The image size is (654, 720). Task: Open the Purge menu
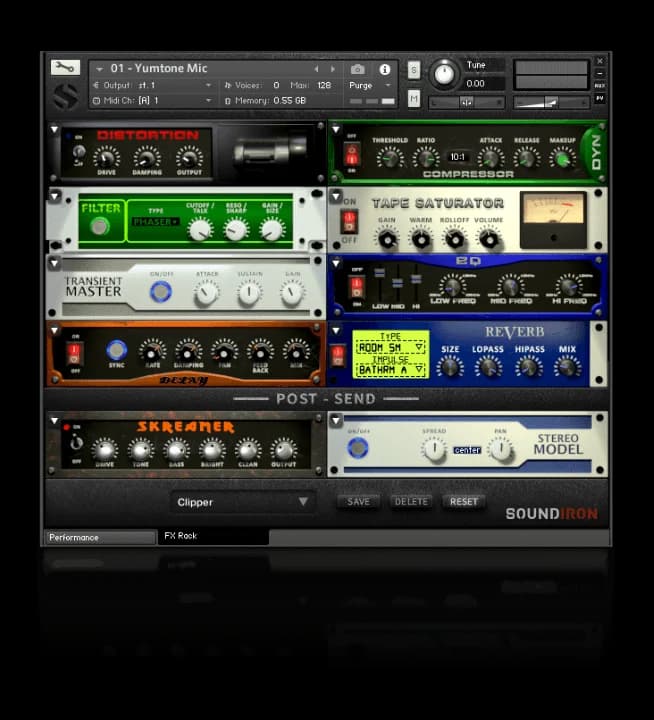(369, 85)
